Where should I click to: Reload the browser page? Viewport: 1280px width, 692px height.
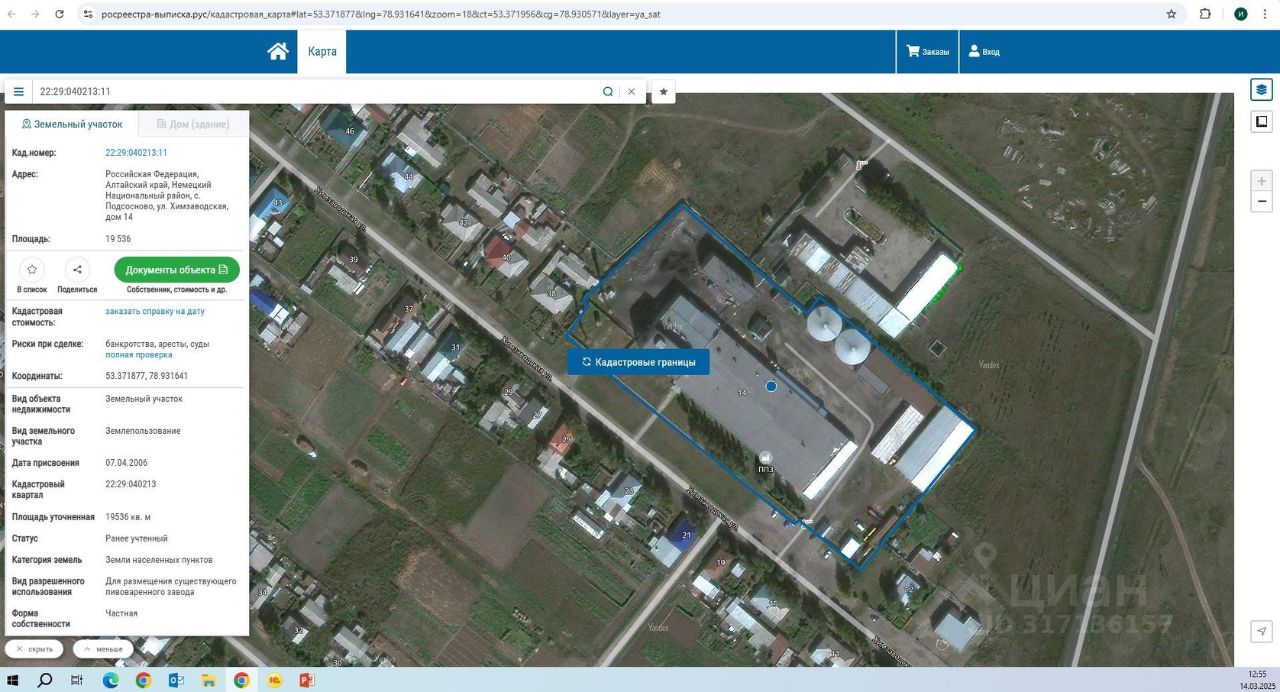tap(60, 14)
